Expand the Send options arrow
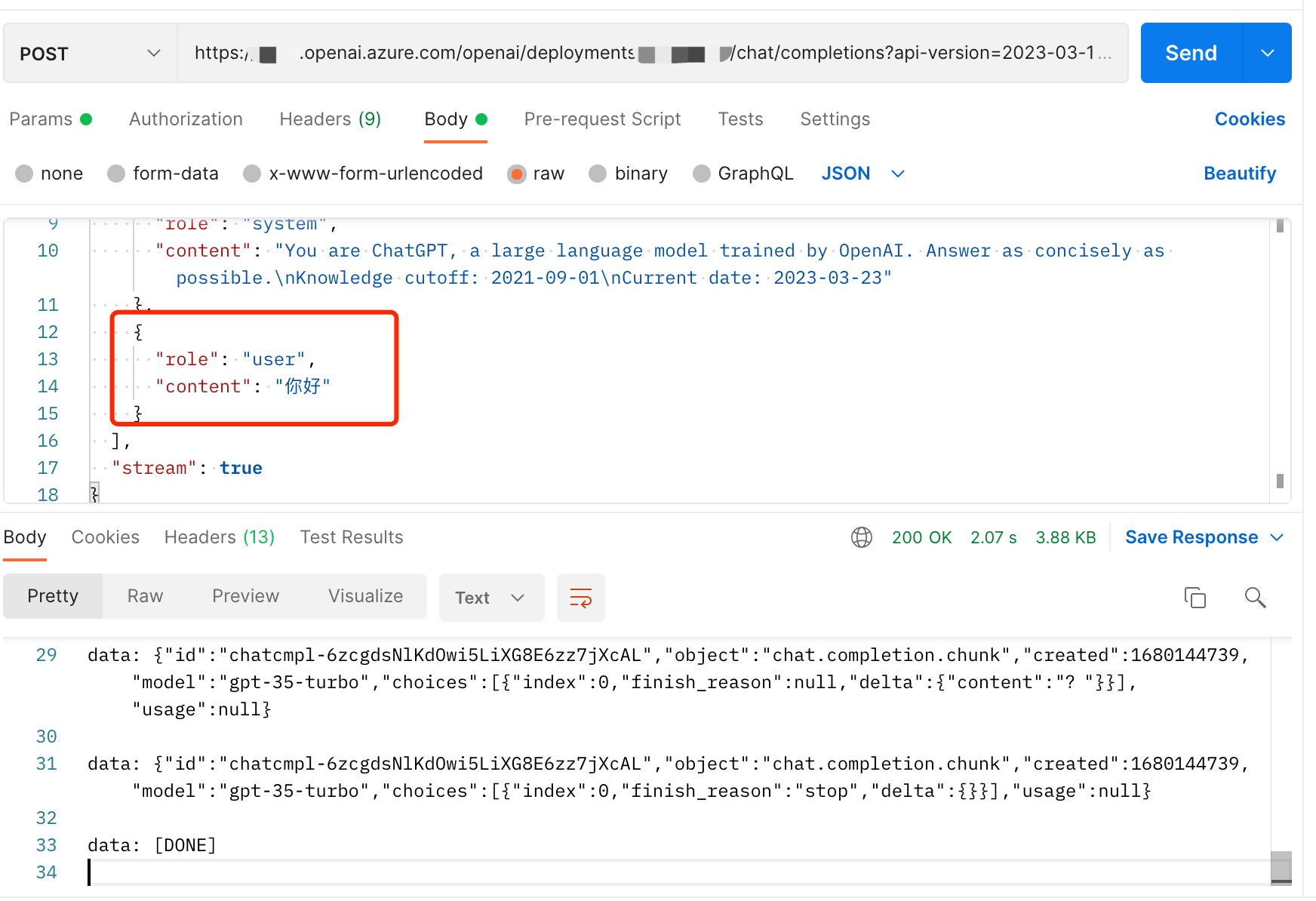 coord(1268,53)
